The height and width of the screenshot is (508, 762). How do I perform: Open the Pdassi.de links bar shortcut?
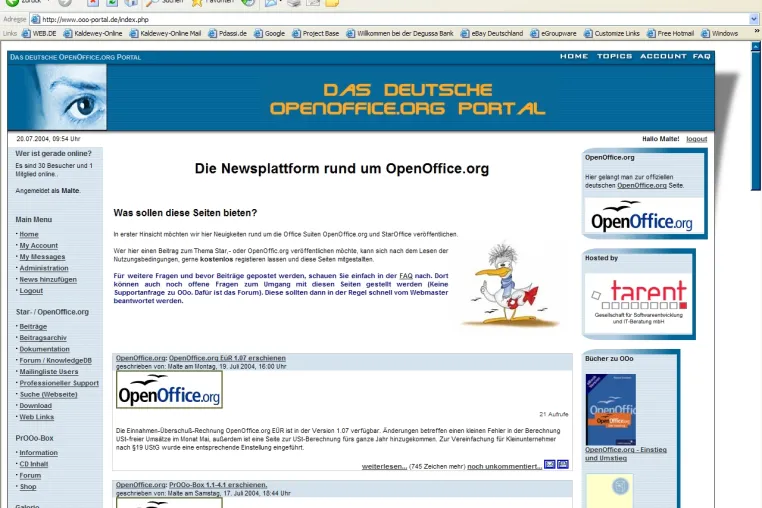point(227,34)
